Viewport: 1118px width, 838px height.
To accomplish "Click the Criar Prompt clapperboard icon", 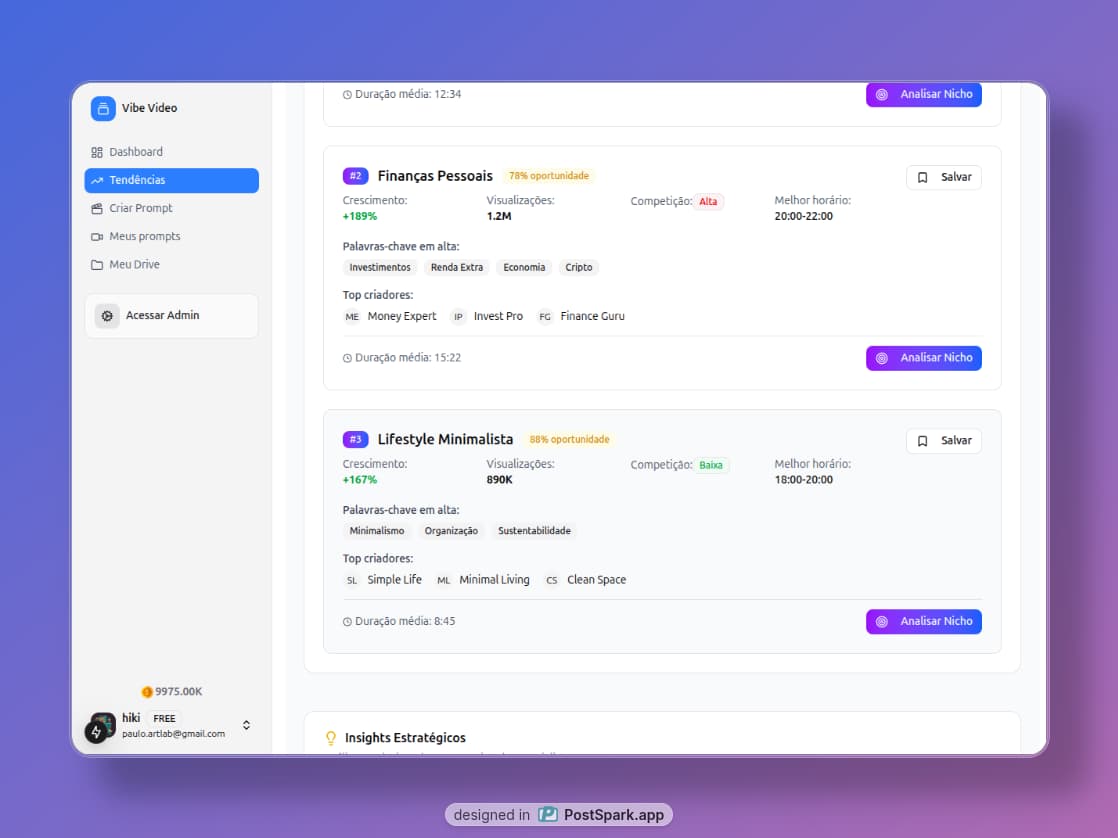I will click(97, 209).
